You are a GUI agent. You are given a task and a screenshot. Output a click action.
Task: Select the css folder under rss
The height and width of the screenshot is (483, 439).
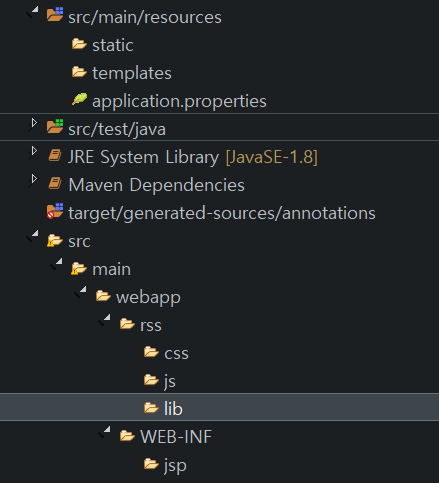point(166,353)
